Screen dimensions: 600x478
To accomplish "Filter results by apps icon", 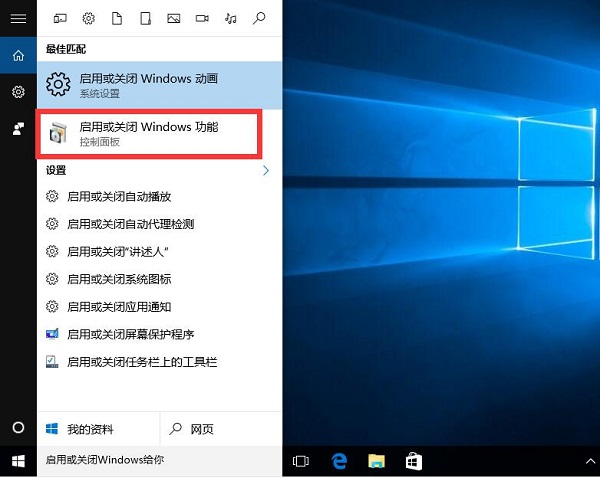I will coord(60,18).
